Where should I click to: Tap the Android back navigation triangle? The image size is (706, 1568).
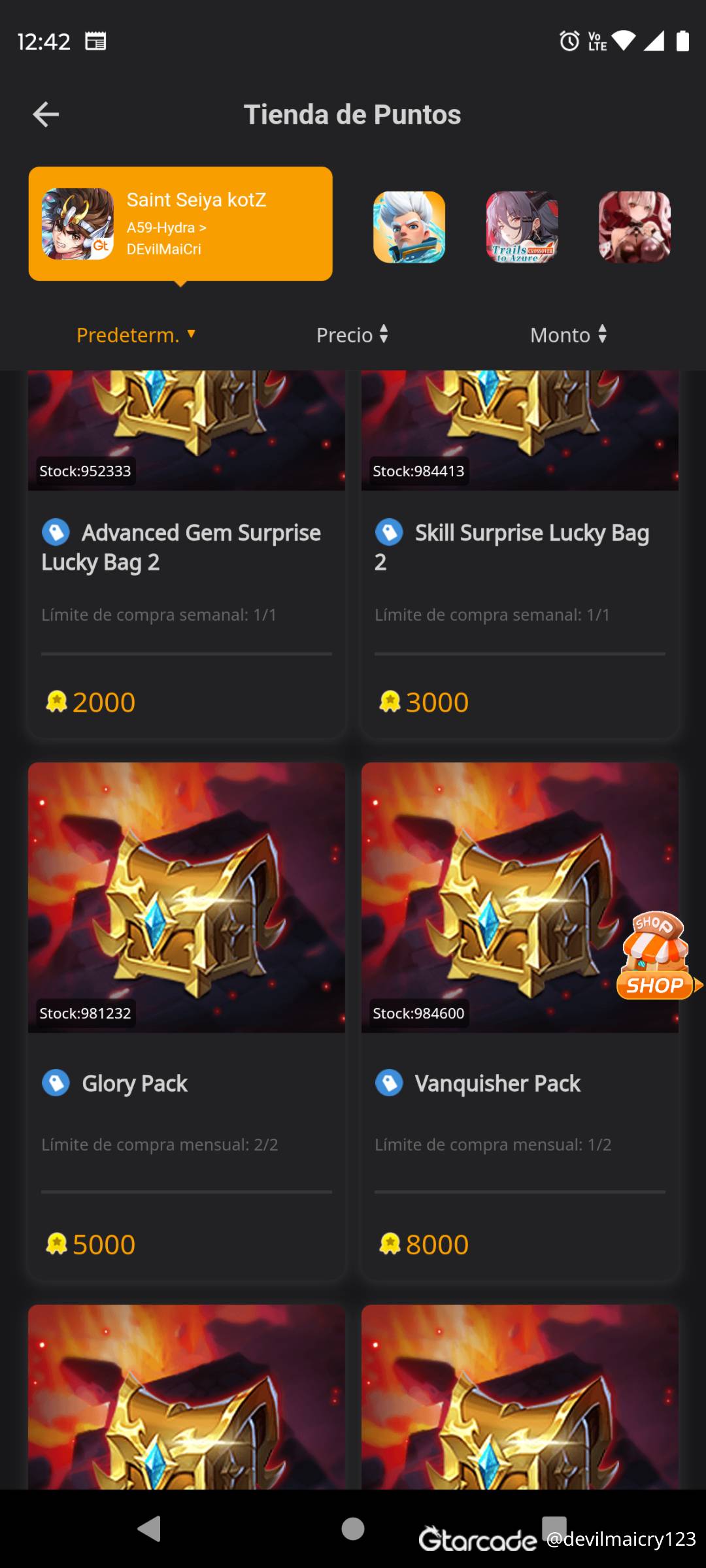pos(150,1529)
